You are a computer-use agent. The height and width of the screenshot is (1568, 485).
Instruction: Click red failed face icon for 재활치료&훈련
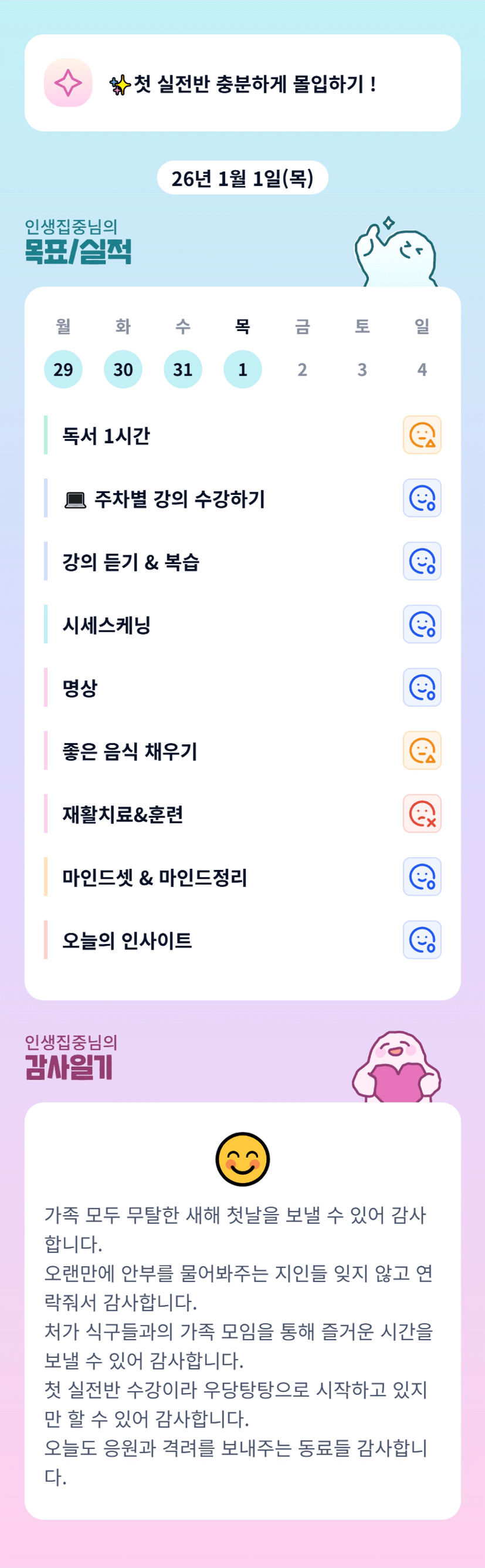(x=422, y=814)
